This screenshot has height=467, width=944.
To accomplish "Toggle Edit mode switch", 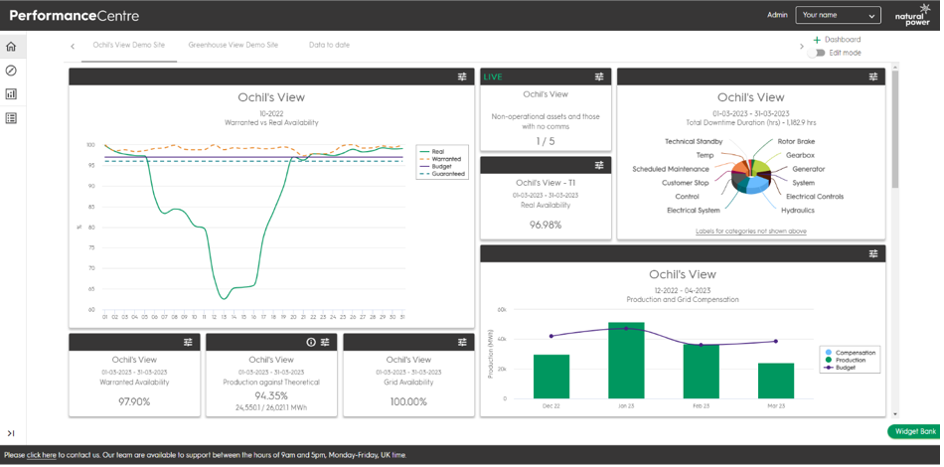I will 817,53.
